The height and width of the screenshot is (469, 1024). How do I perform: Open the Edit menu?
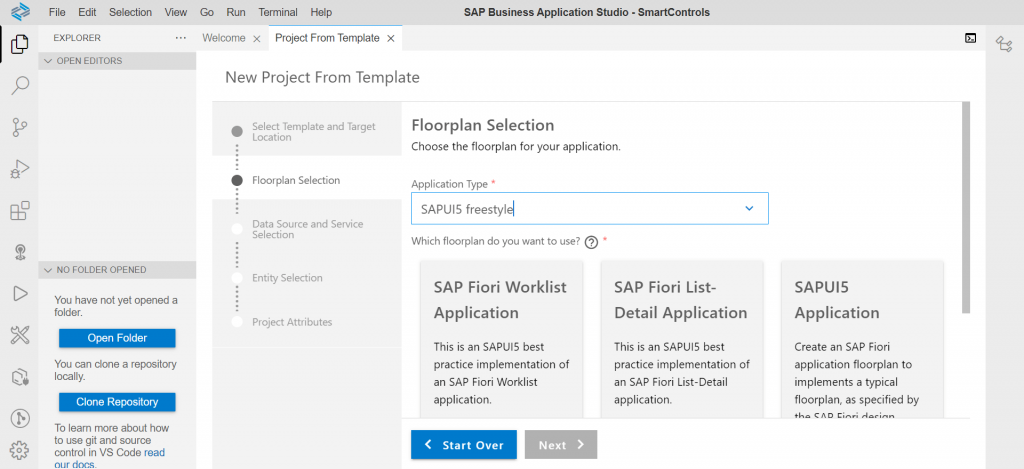click(87, 12)
